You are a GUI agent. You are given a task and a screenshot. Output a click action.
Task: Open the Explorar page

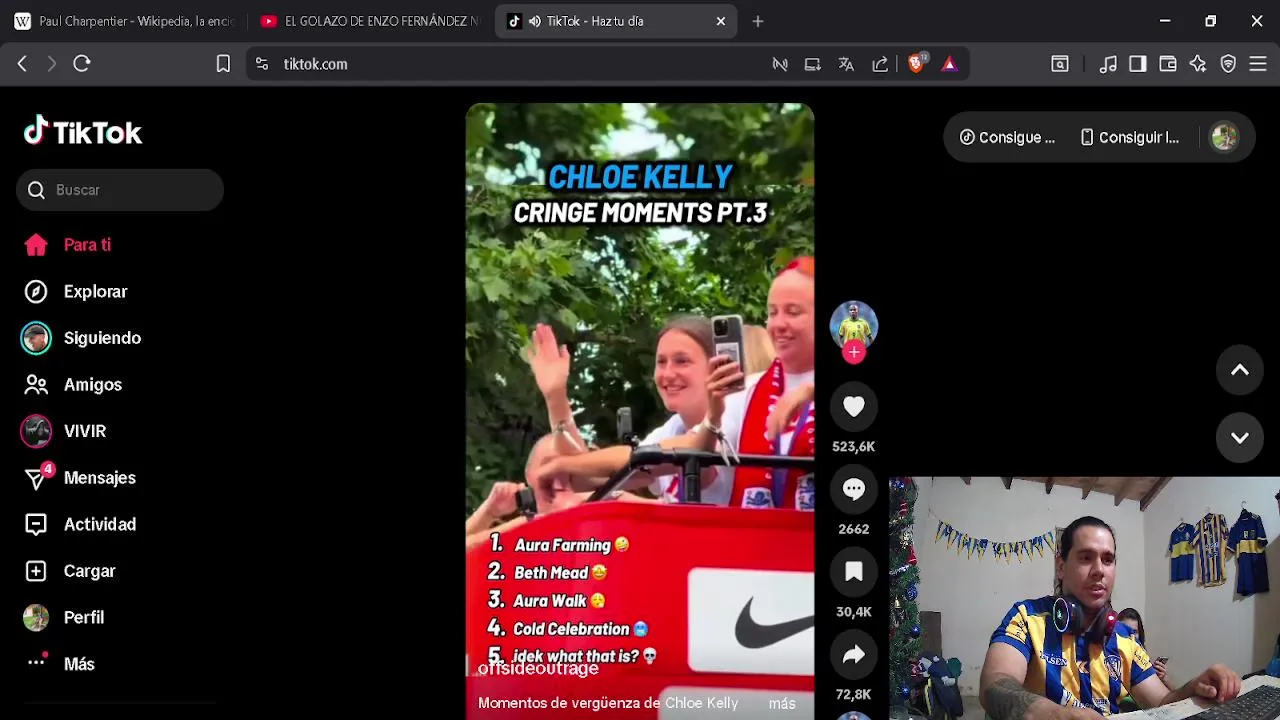pyautogui.click(x=76, y=292)
